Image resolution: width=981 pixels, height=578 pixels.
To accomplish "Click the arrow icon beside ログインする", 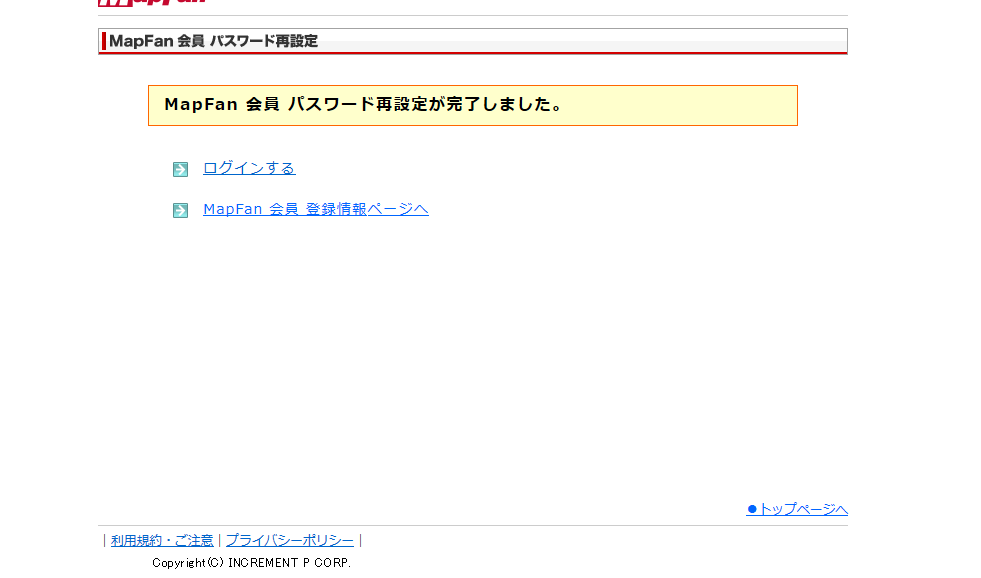I will click(180, 170).
